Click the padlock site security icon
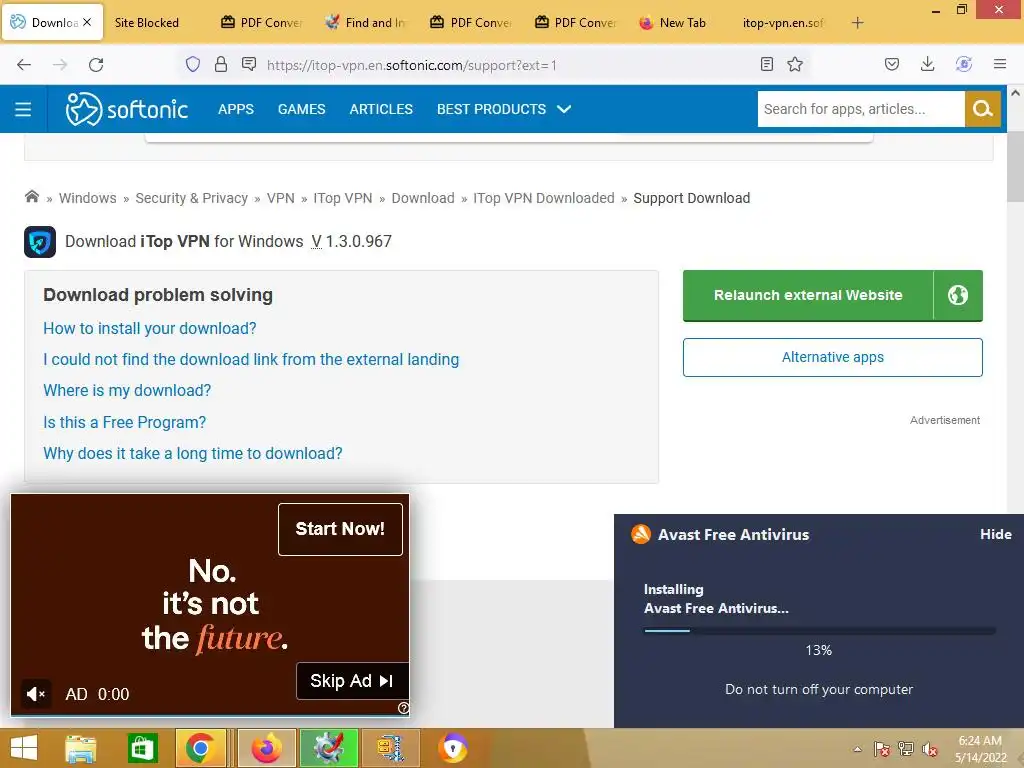Image resolution: width=1024 pixels, height=768 pixels. (221, 64)
